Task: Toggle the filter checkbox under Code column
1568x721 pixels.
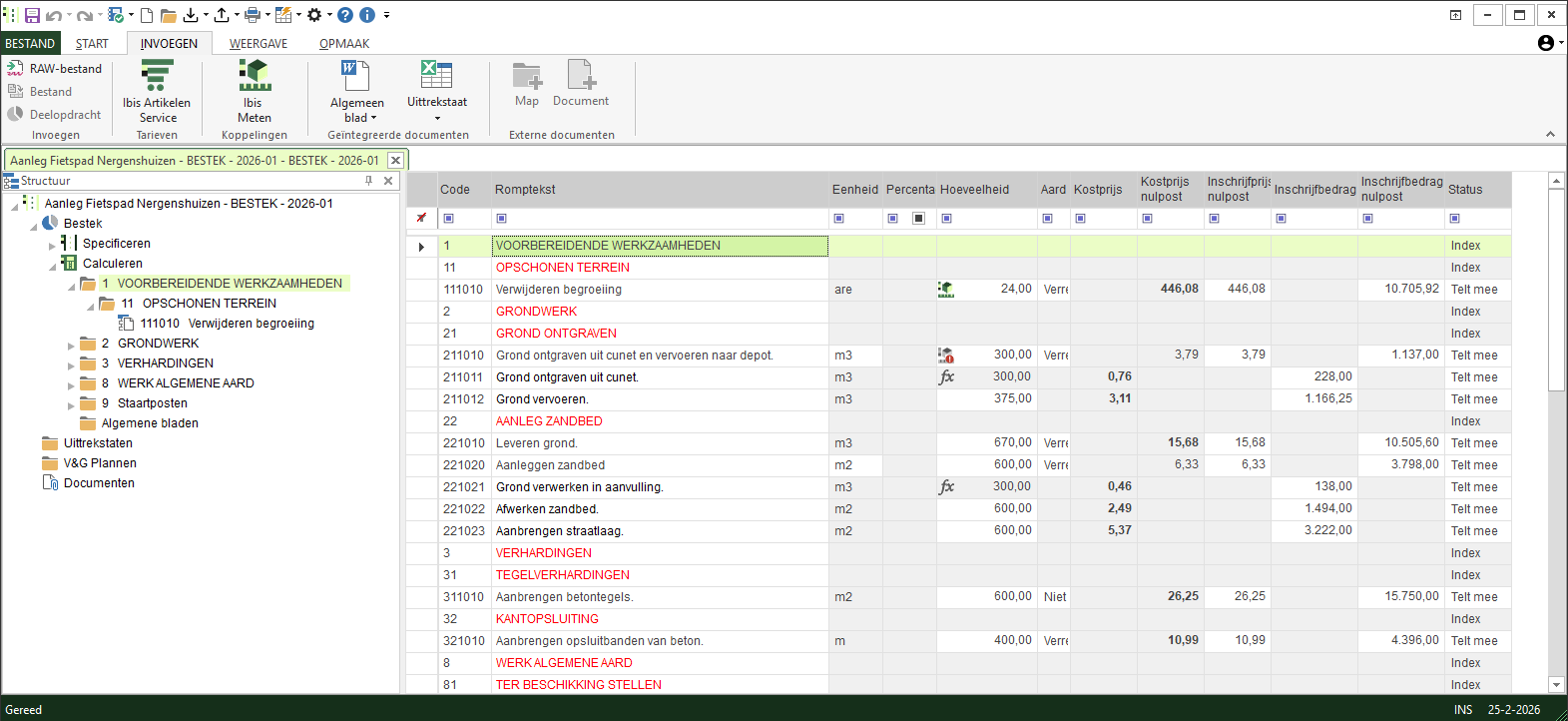Action: [x=448, y=219]
